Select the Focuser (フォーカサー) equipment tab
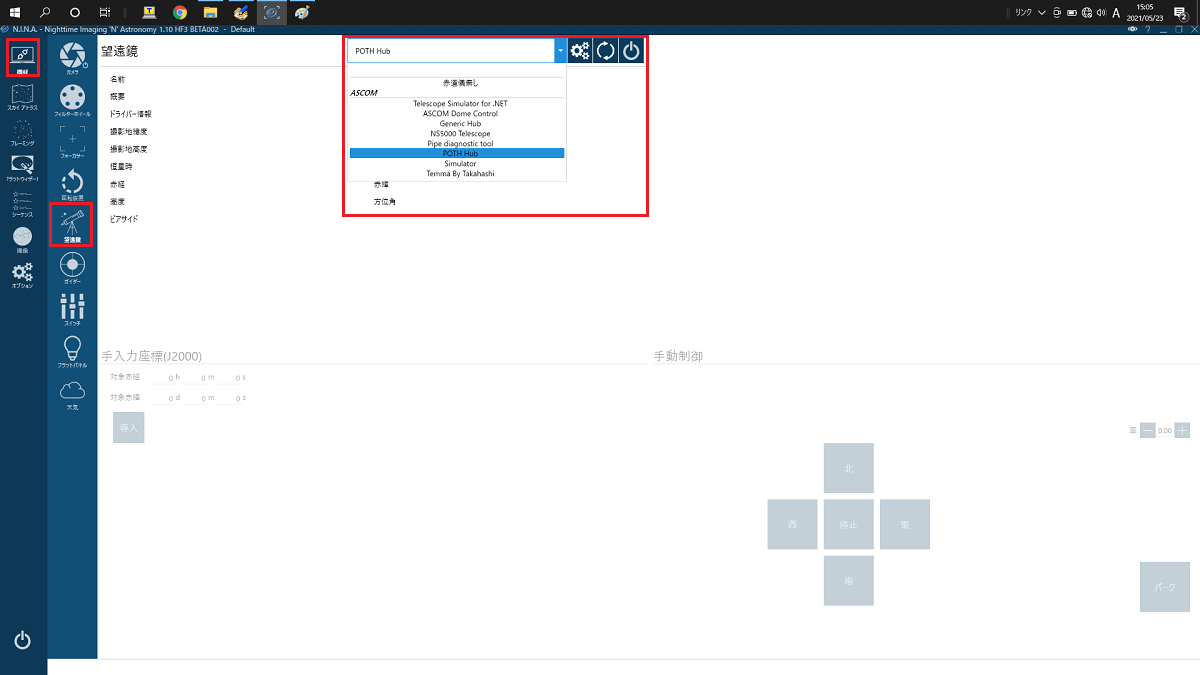Image resolution: width=1200 pixels, height=675 pixels. pos(72,142)
